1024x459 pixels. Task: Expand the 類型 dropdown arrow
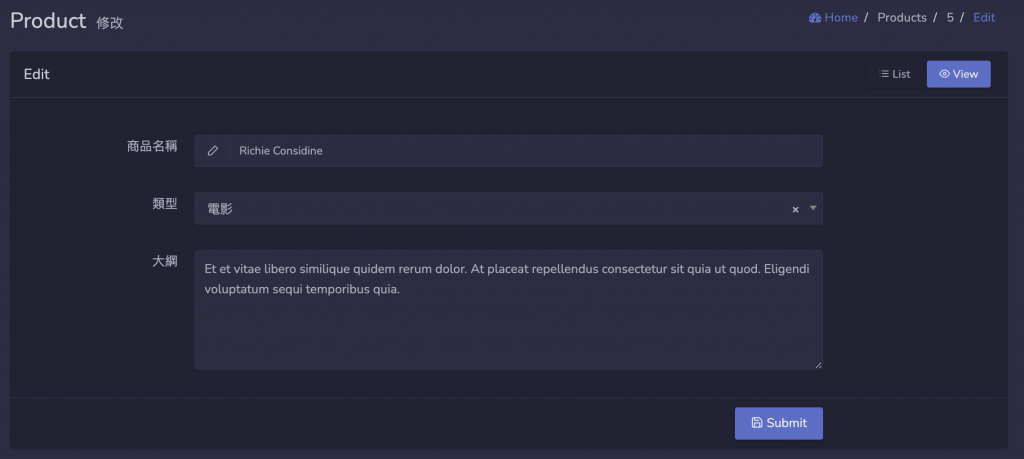coord(813,208)
